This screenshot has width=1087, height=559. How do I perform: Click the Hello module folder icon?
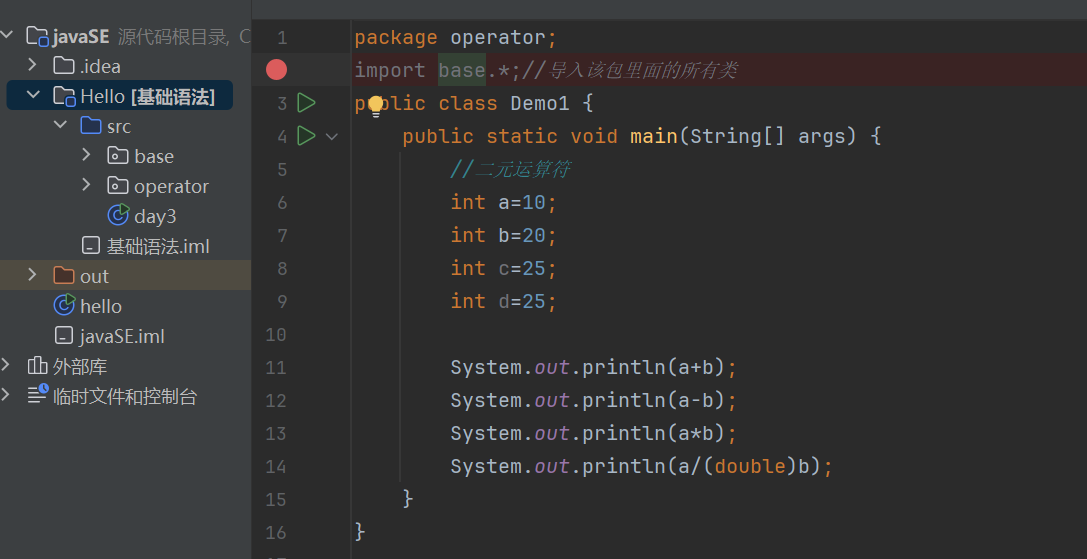(x=64, y=96)
